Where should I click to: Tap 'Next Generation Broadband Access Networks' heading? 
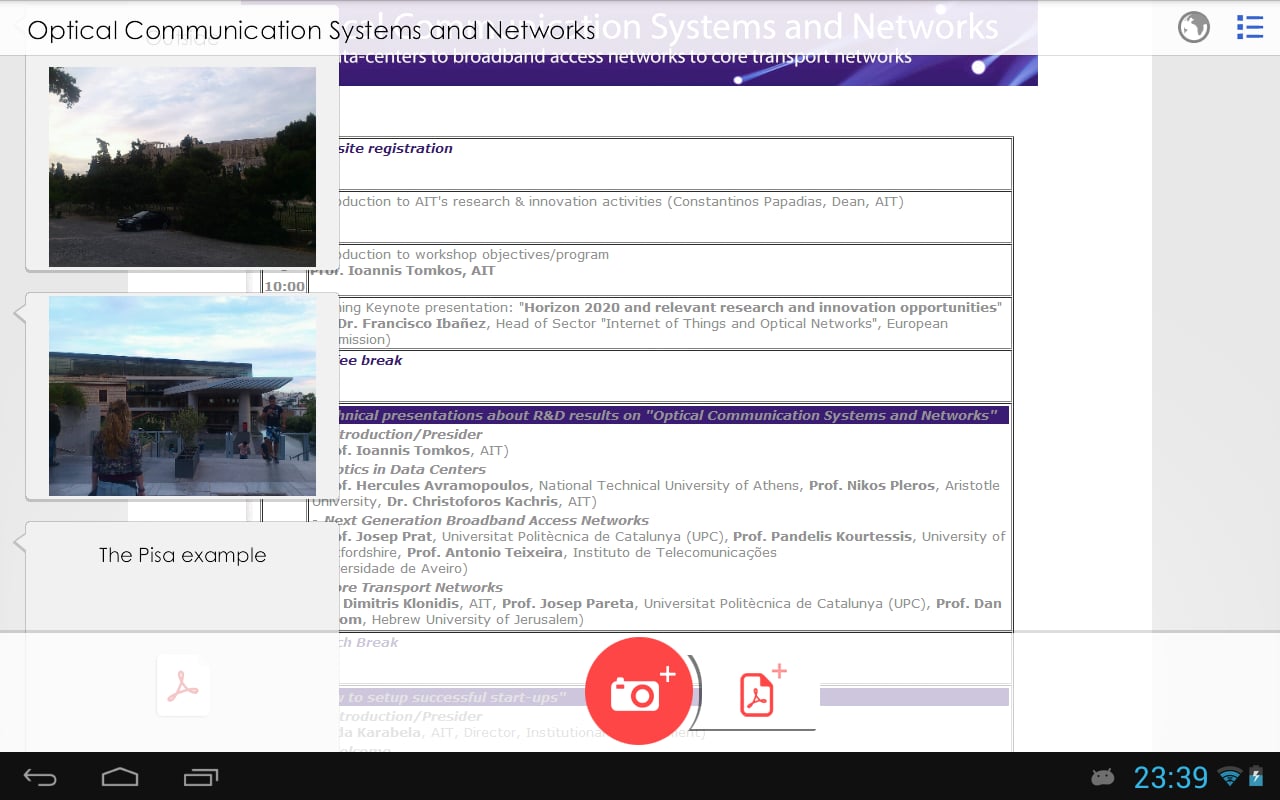coord(486,521)
